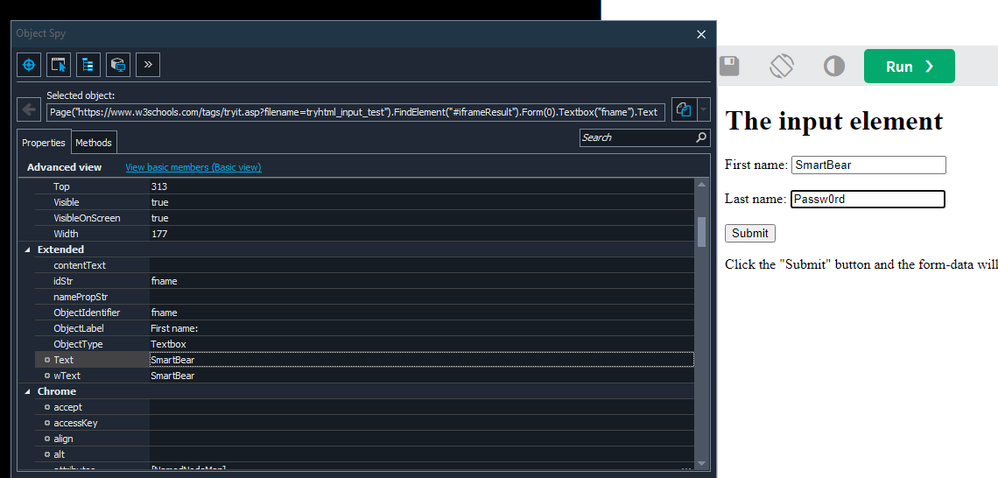
Task: Click the ObjectType value Textbox
Action: pyautogui.click(x=169, y=344)
